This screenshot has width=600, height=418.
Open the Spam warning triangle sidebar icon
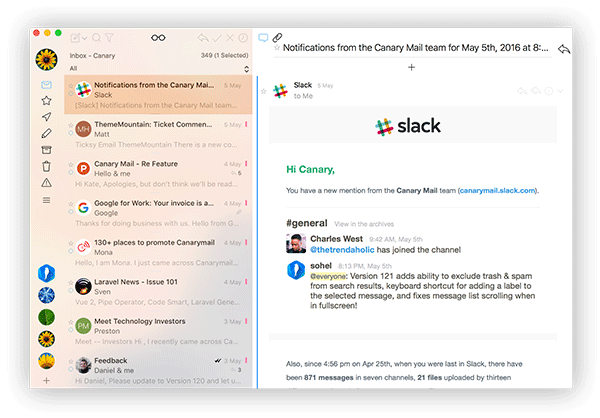(x=46, y=183)
